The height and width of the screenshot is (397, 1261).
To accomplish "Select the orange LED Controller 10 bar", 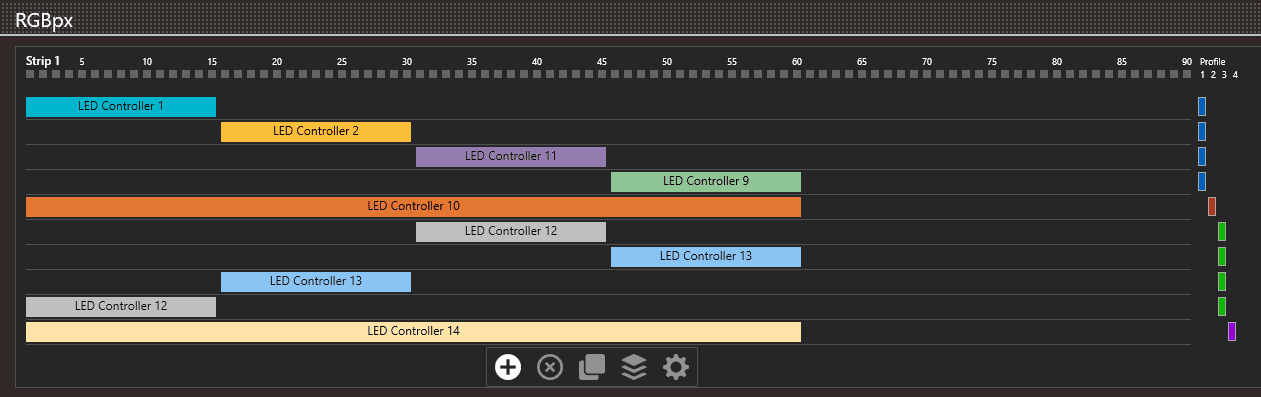I will (x=413, y=206).
